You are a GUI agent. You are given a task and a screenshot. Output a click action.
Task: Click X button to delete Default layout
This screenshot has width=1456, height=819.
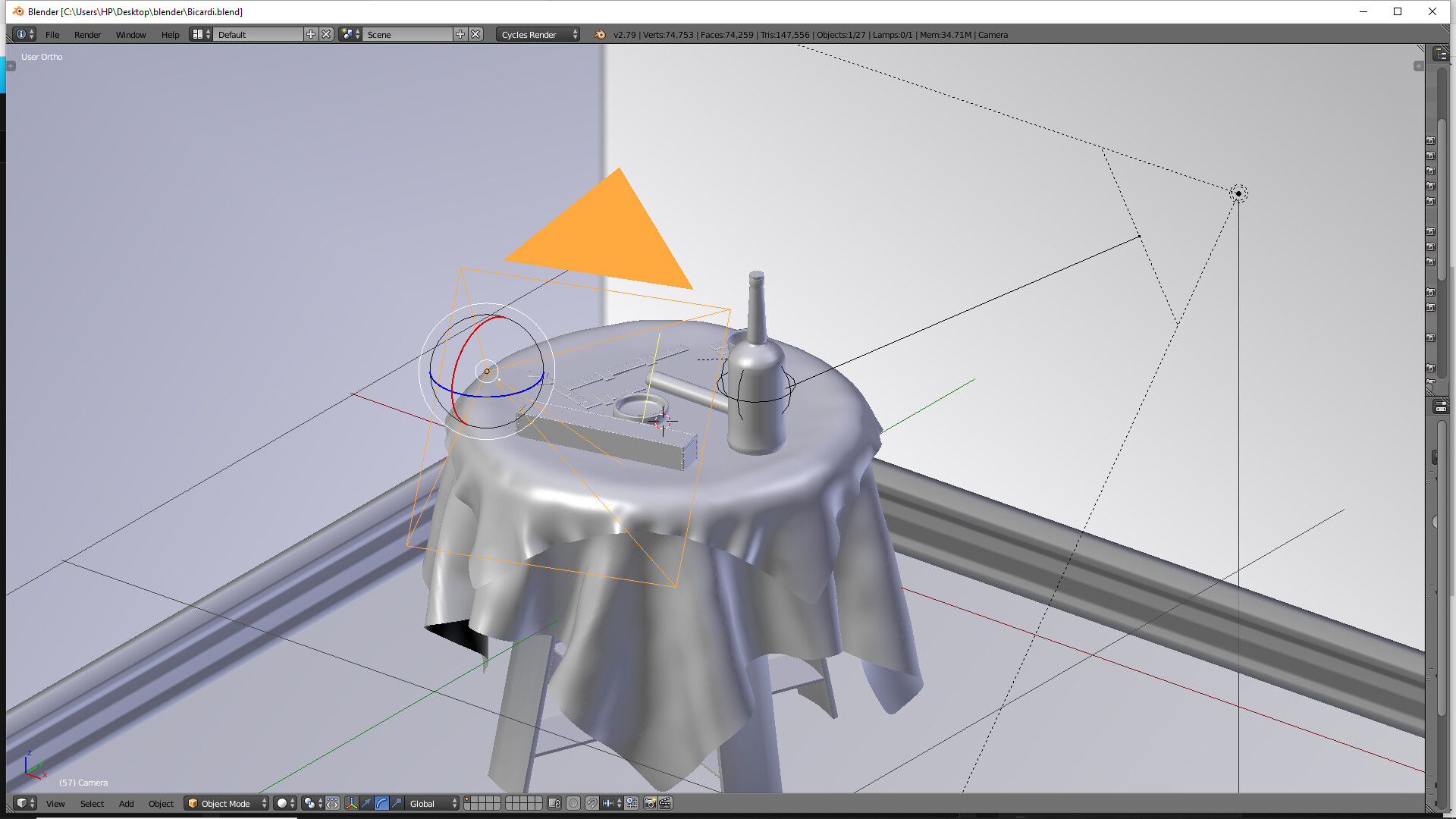326,34
